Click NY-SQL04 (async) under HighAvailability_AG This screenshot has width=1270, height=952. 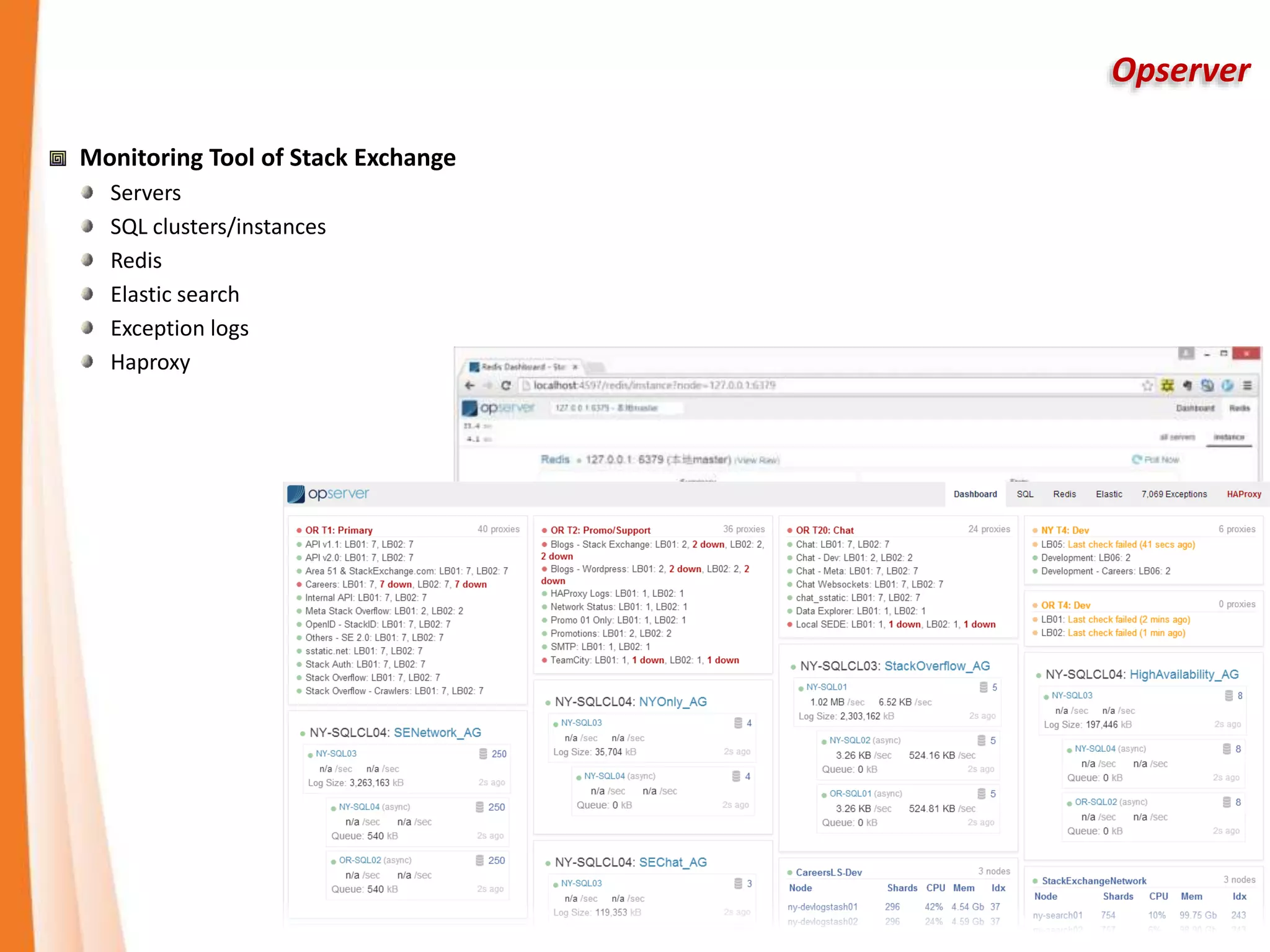pyautogui.click(x=1110, y=749)
